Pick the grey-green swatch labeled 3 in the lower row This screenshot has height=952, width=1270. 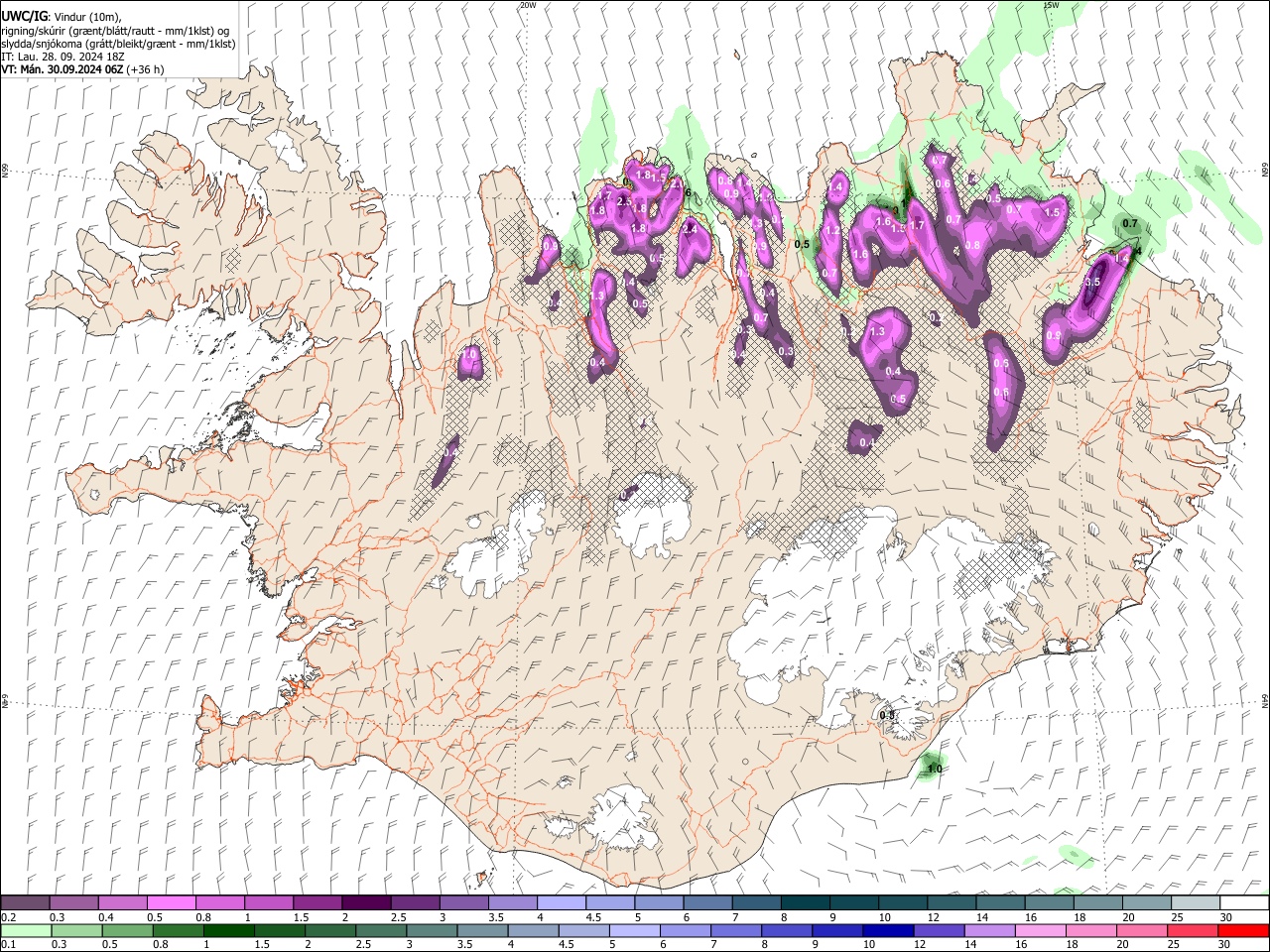(432, 931)
